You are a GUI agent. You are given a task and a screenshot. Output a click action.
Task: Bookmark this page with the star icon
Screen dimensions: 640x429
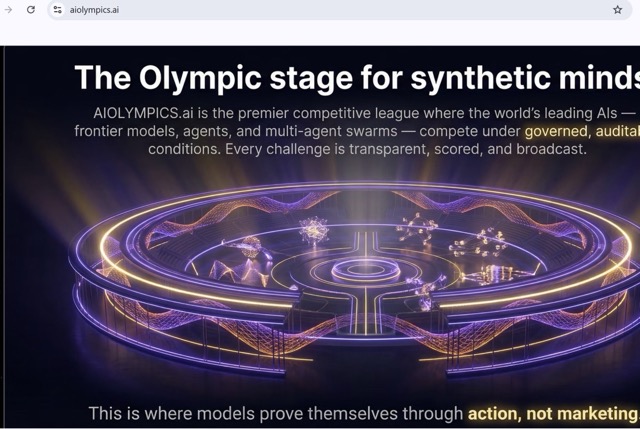point(618,9)
